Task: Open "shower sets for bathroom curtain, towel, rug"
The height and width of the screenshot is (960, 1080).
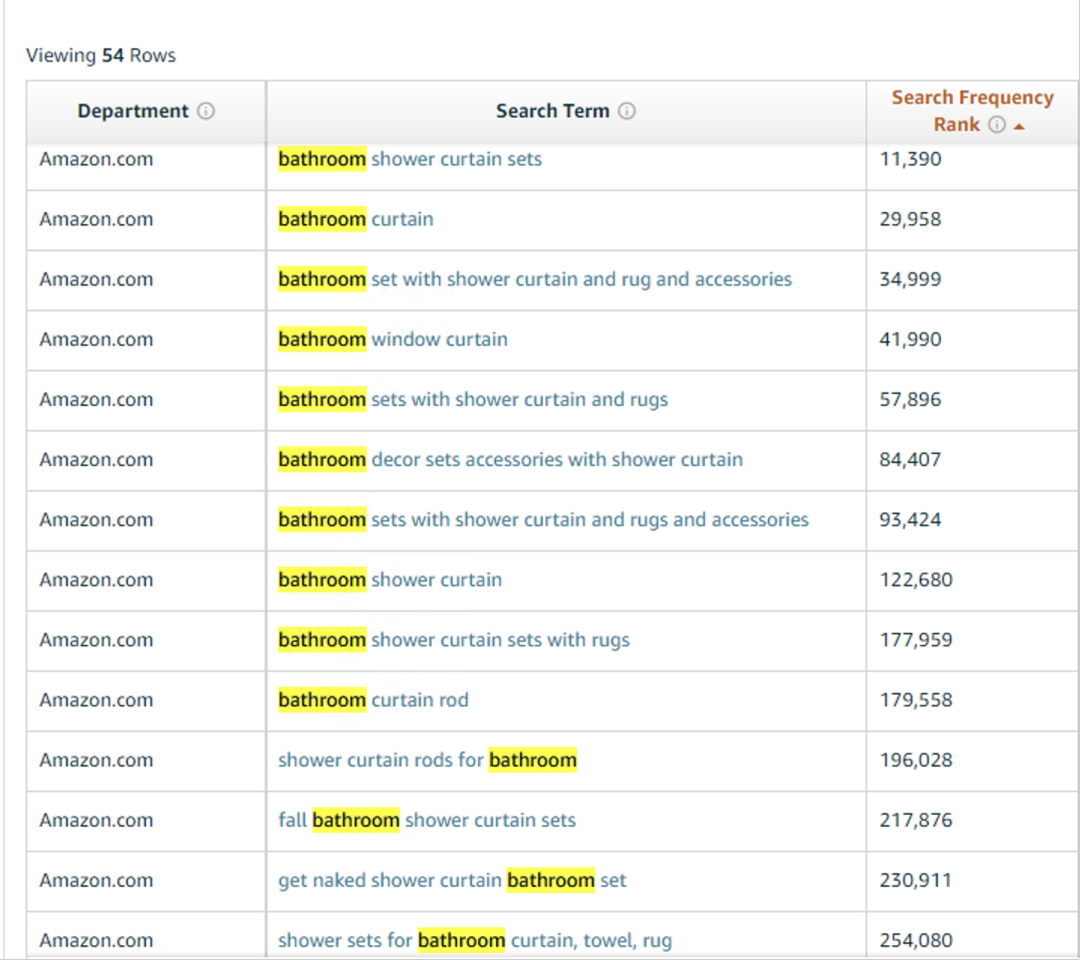Action: [x=475, y=940]
